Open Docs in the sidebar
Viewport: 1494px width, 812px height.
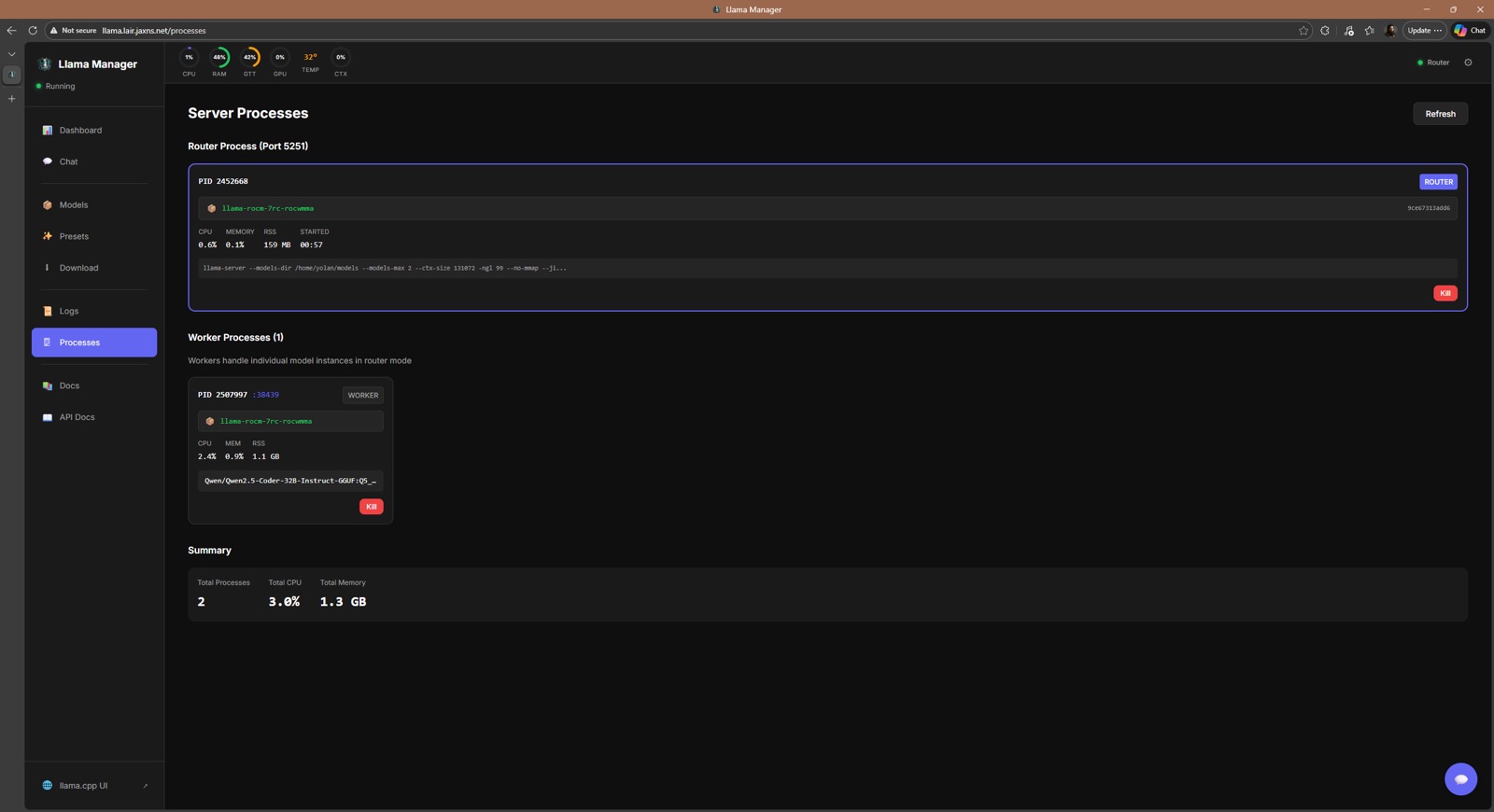click(x=94, y=385)
